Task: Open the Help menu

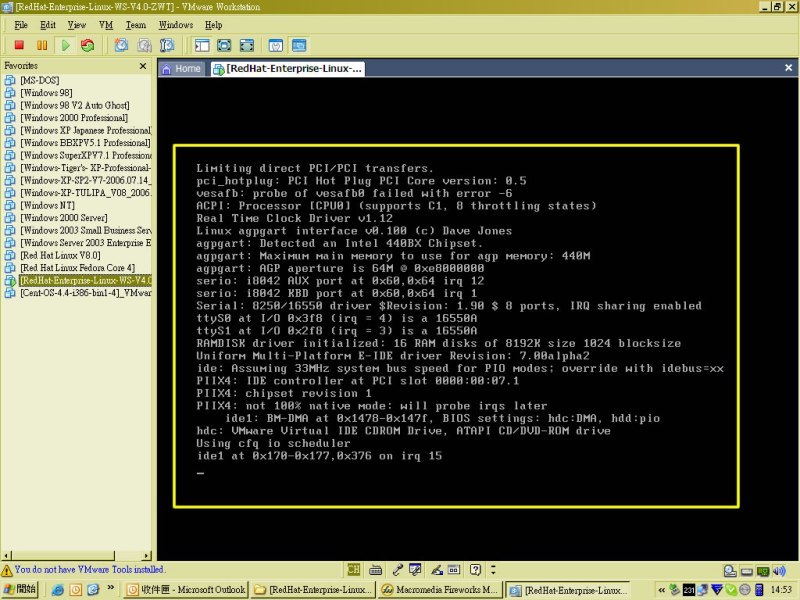Action: click(214, 25)
